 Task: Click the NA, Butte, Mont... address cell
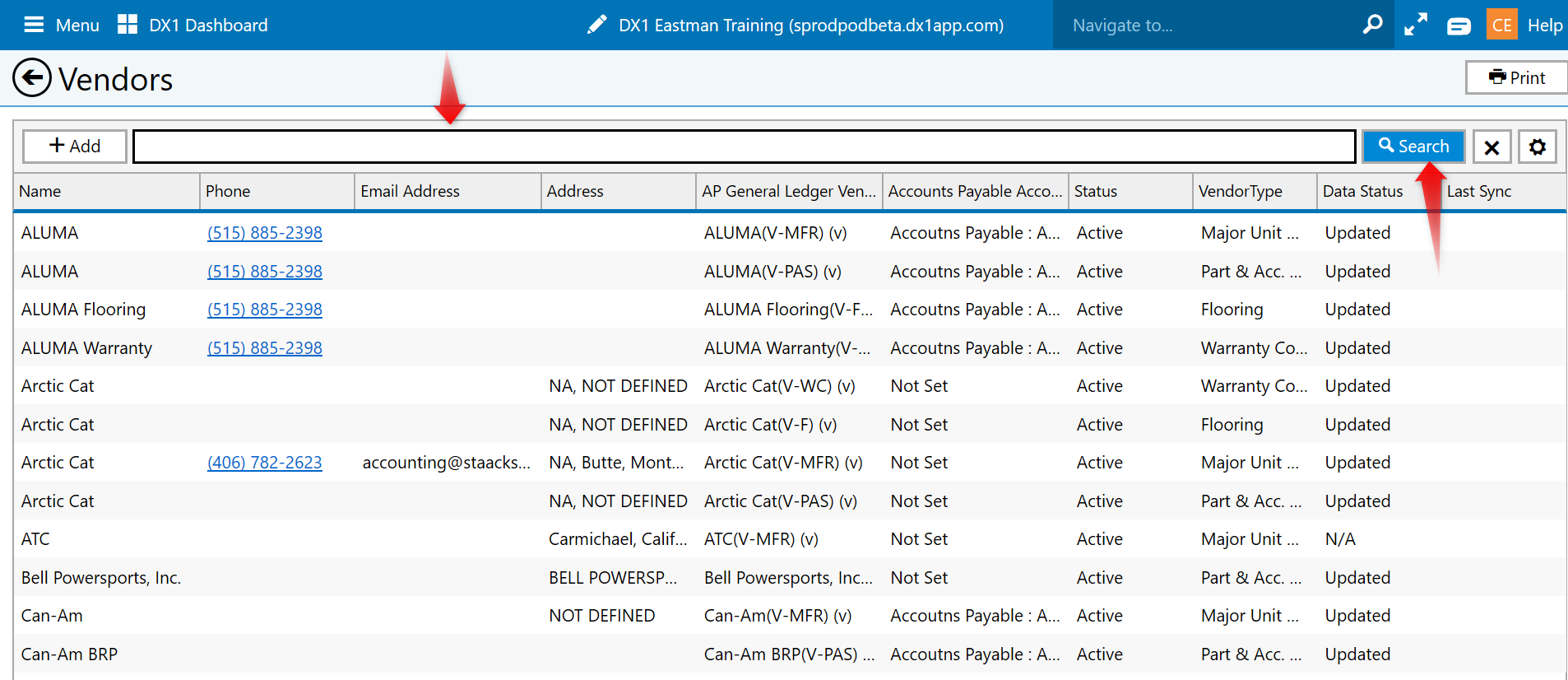[616, 463]
